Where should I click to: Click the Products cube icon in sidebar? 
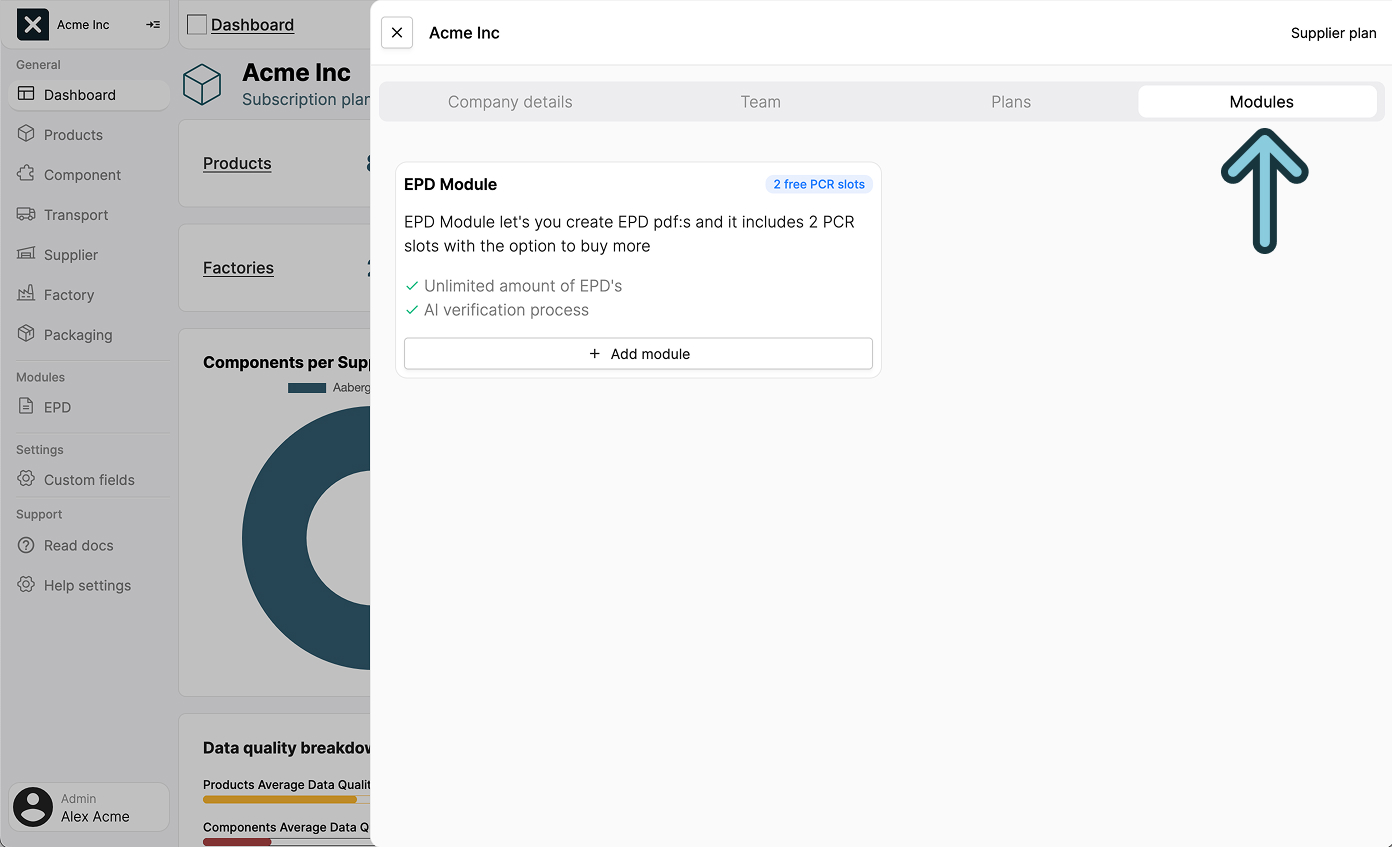point(26,134)
